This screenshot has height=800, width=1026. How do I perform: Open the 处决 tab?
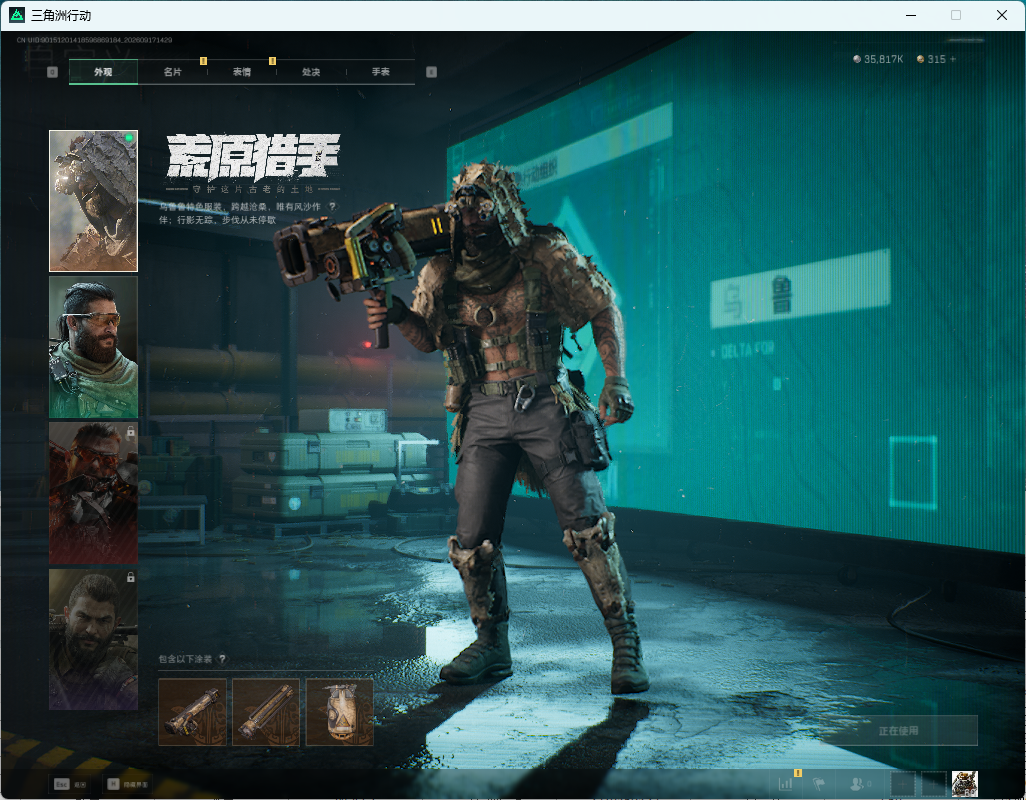311,72
